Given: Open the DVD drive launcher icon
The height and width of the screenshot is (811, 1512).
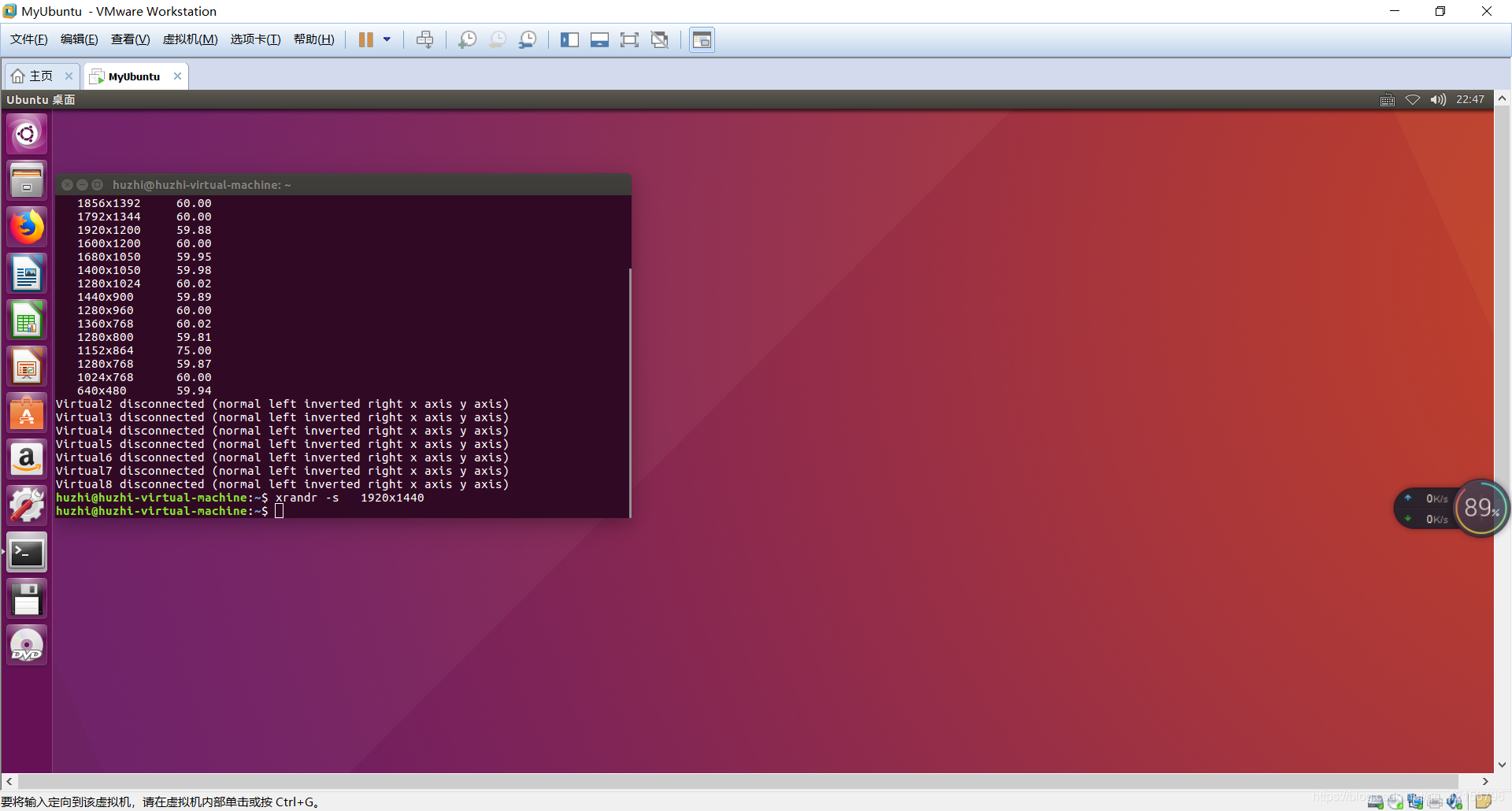Looking at the screenshot, I should coord(27,645).
